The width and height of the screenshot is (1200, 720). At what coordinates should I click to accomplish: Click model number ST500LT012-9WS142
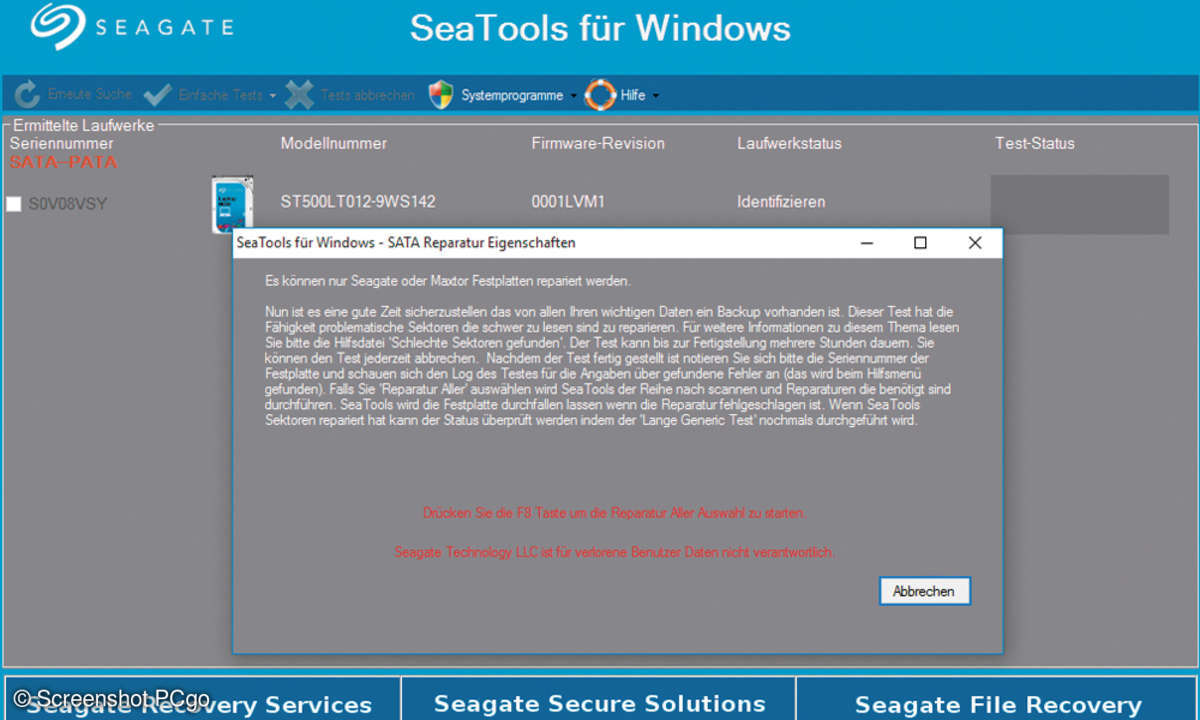click(358, 202)
